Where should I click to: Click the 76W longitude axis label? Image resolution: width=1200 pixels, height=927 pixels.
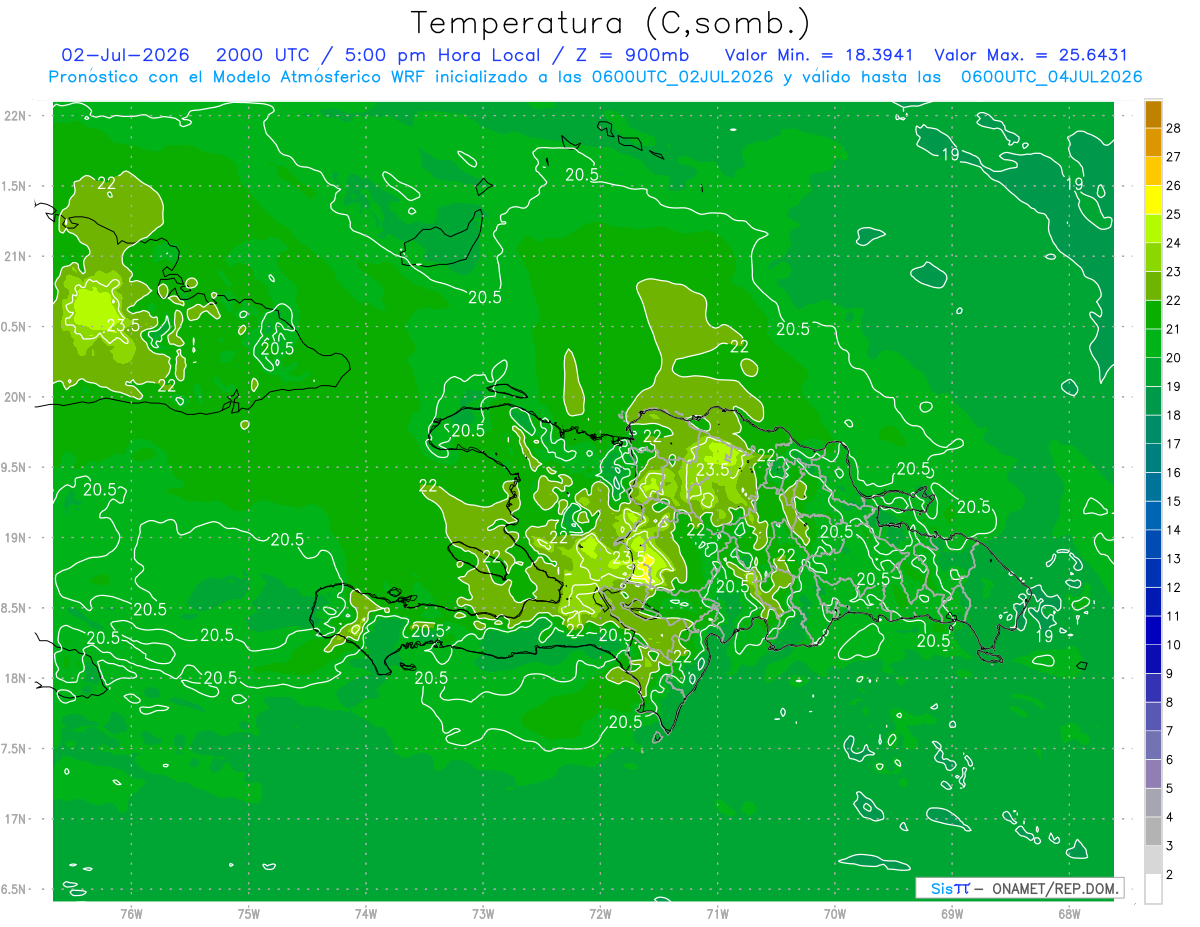tap(131, 914)
